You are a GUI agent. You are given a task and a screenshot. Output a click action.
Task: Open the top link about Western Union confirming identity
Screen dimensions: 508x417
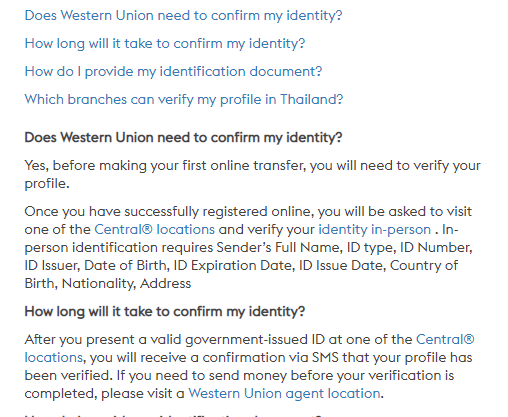(x=183, y=16)
